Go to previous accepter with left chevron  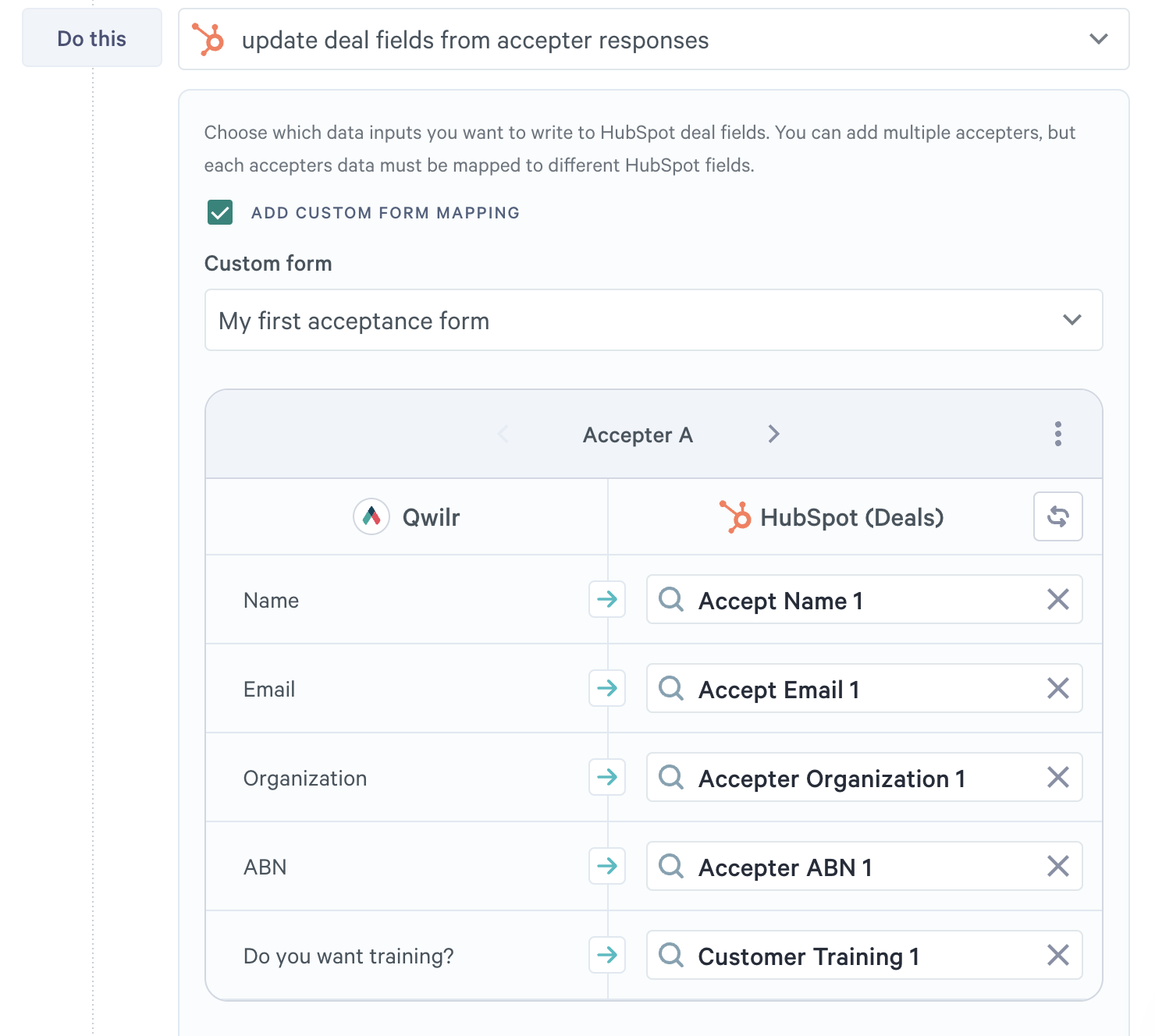[503, 435]
